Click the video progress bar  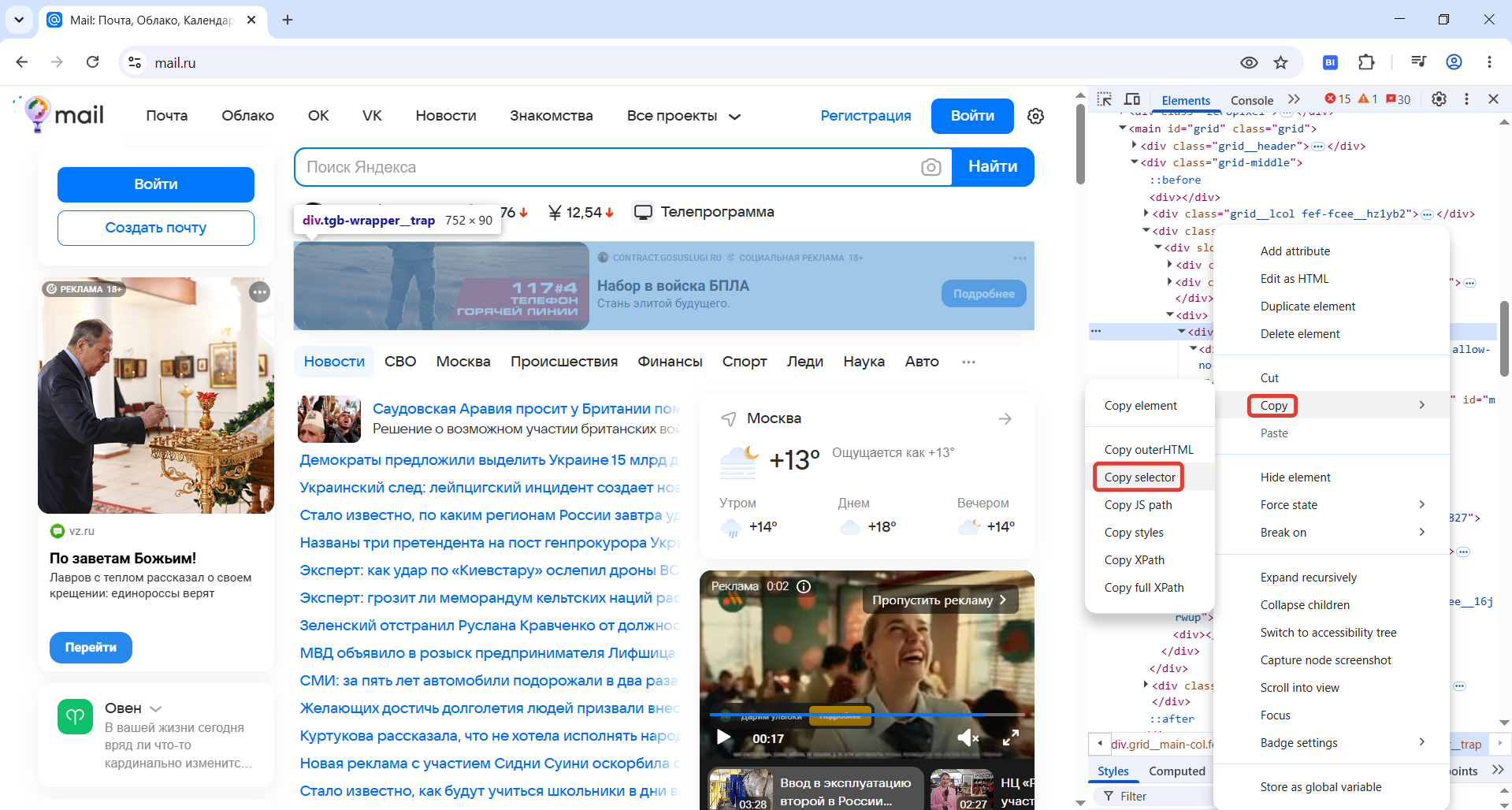(867, 714)
